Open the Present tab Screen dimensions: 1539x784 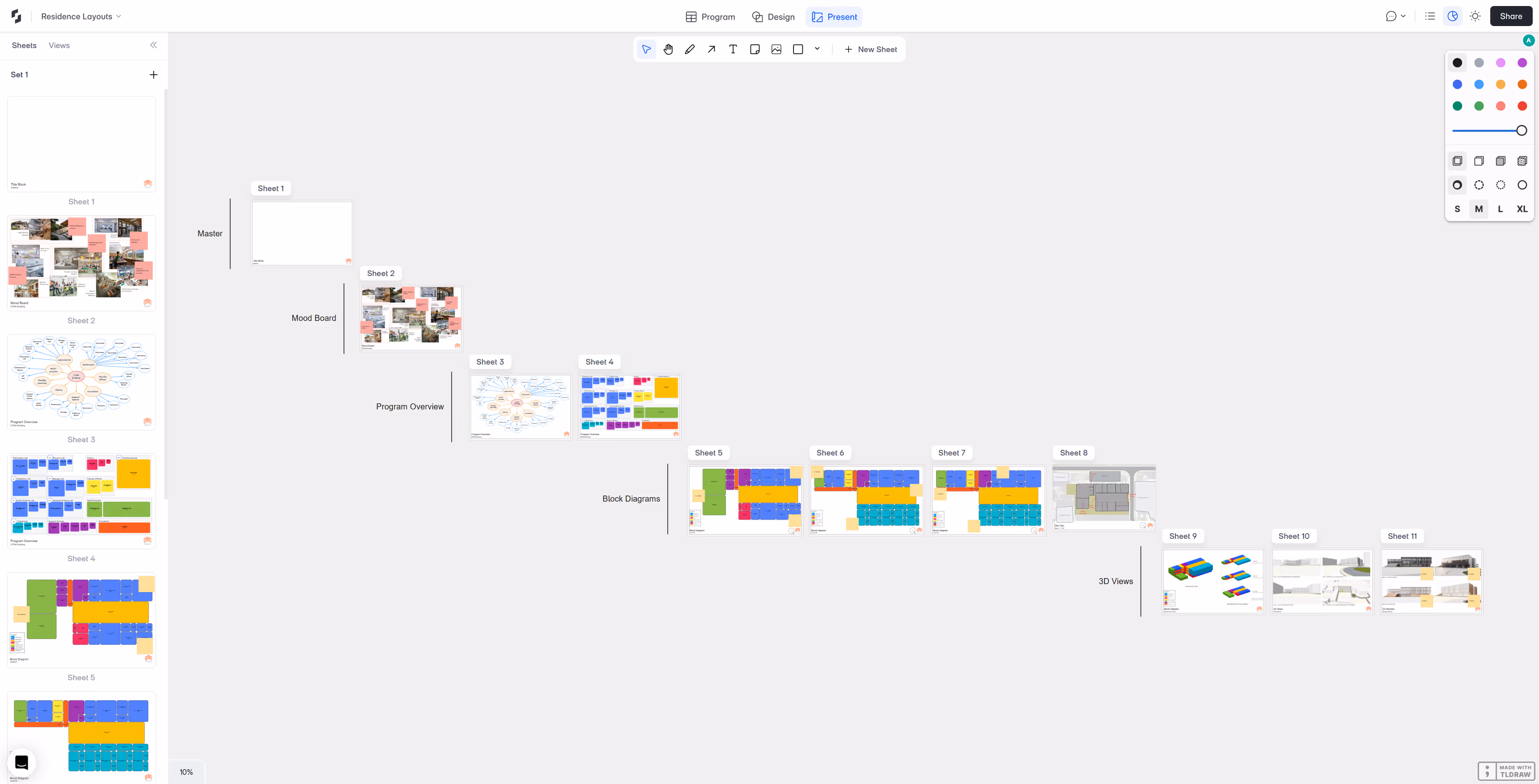[834, 17]
